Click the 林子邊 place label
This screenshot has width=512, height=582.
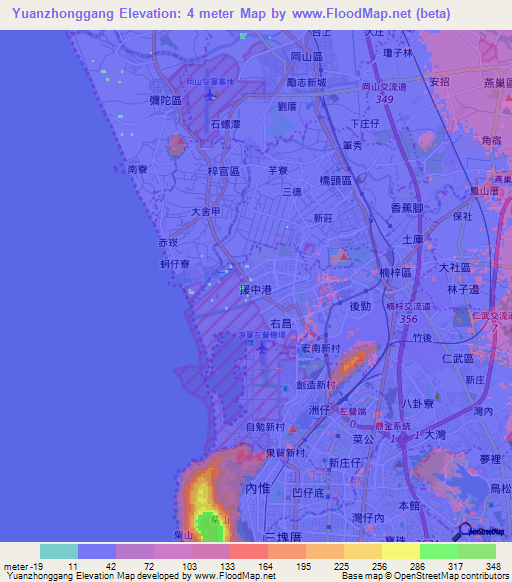pyautogui.click(x=463, y=290)
